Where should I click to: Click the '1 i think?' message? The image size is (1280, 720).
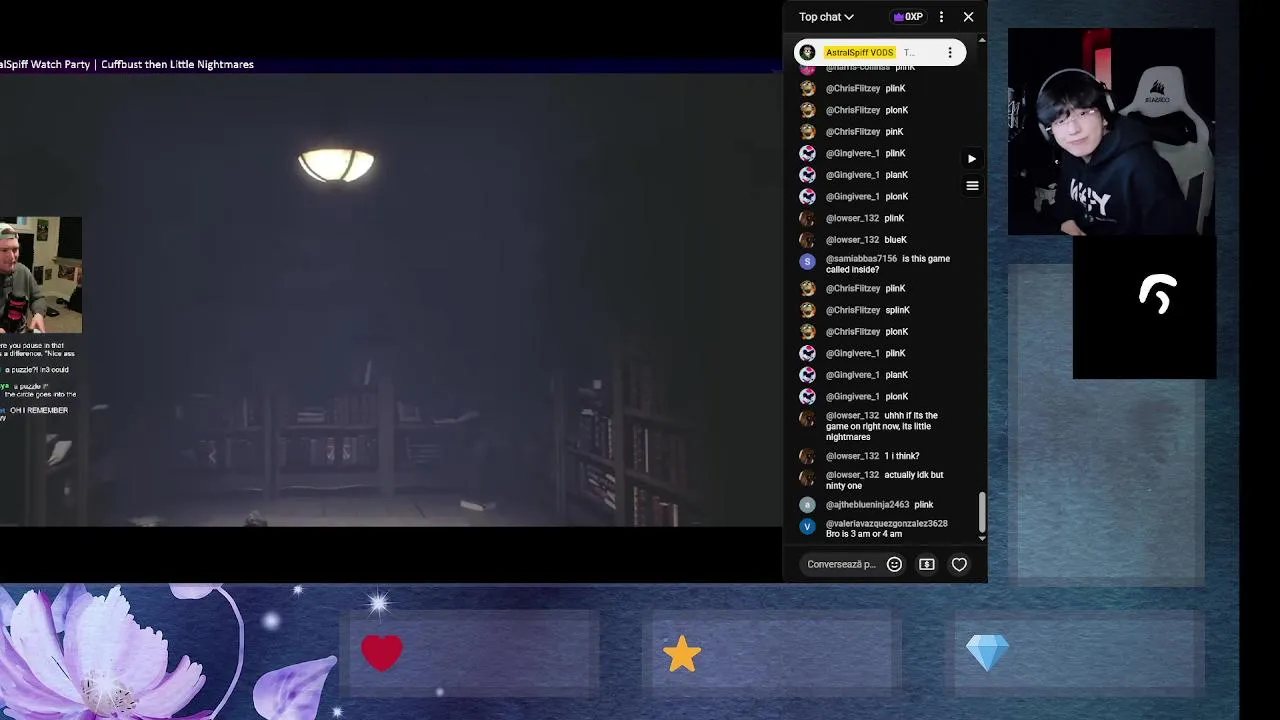coord(902,456)
